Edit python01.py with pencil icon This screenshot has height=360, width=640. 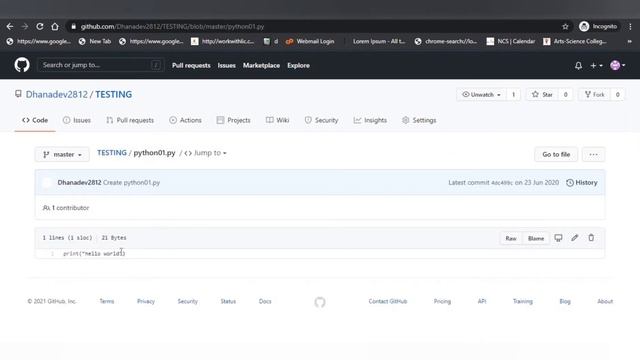[575, 238]
